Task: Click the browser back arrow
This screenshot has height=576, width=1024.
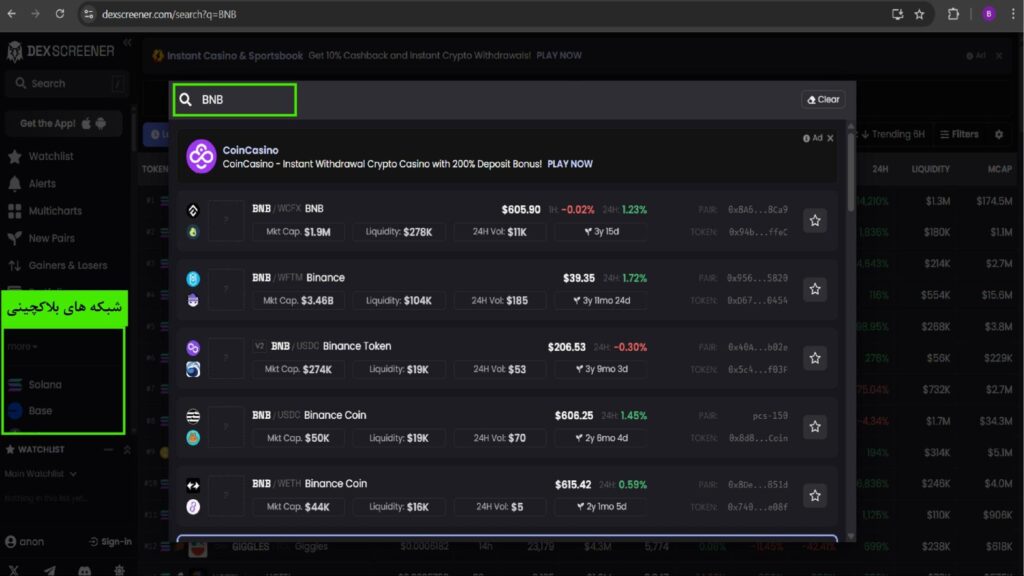Action: pos(12,14)
